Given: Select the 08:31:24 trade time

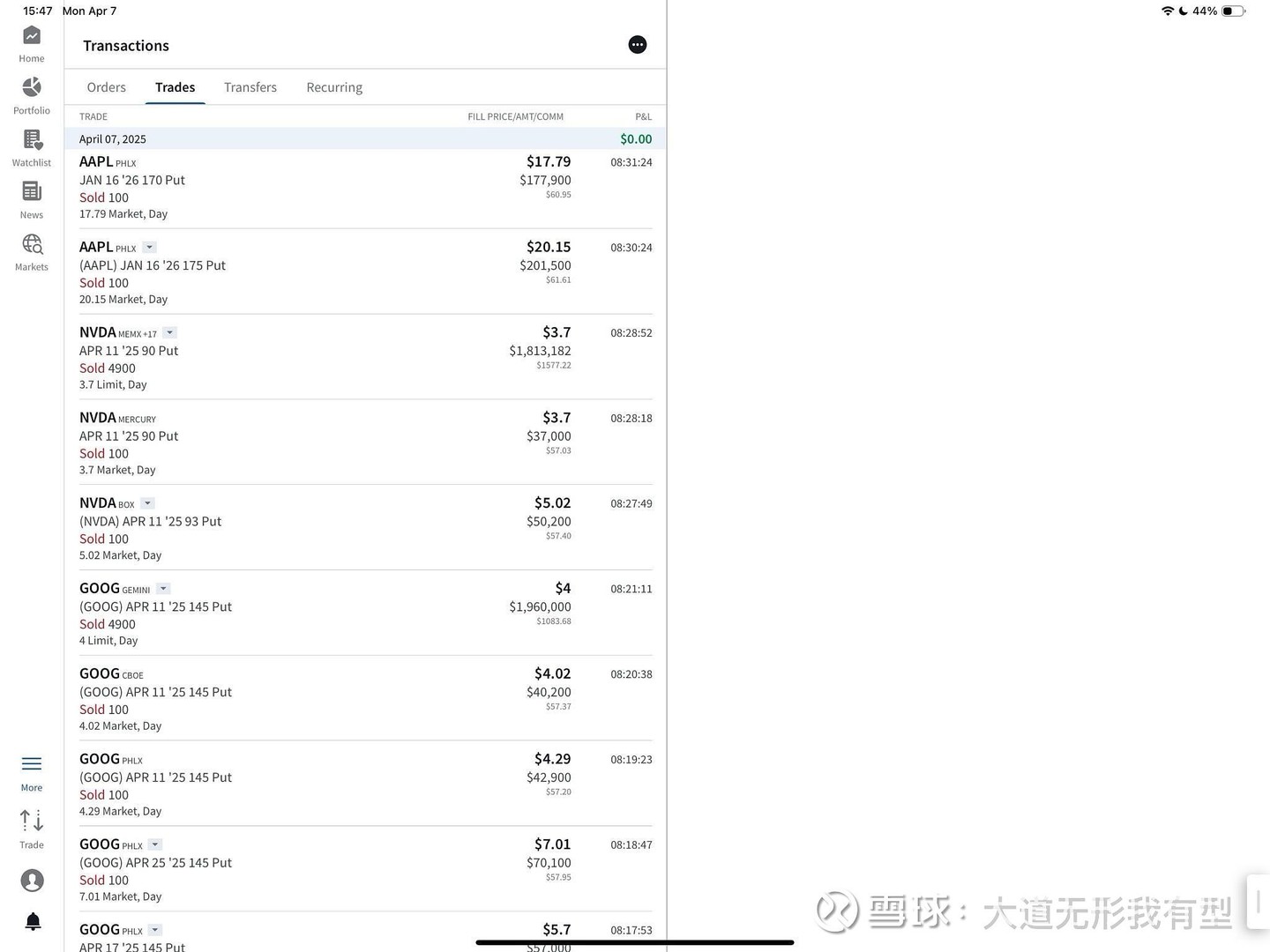Looking at the screenshot, I should [631, 162].
